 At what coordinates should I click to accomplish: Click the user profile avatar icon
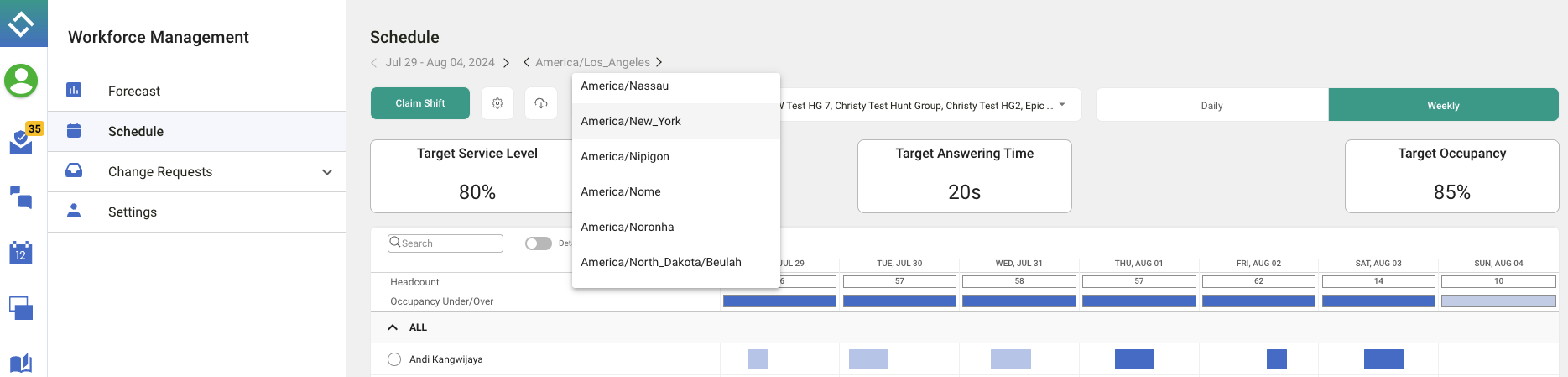click(21, 81)
